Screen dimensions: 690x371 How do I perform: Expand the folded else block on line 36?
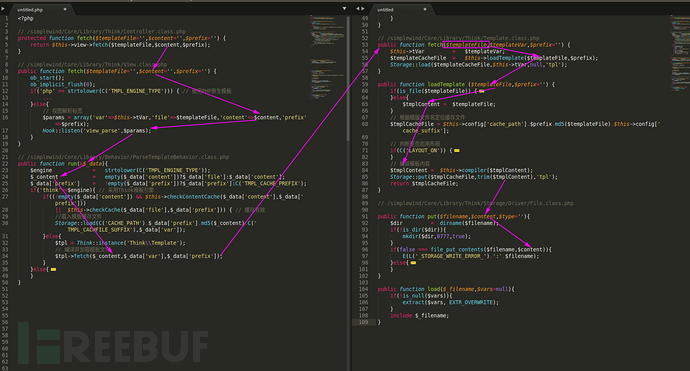point(53,269)
